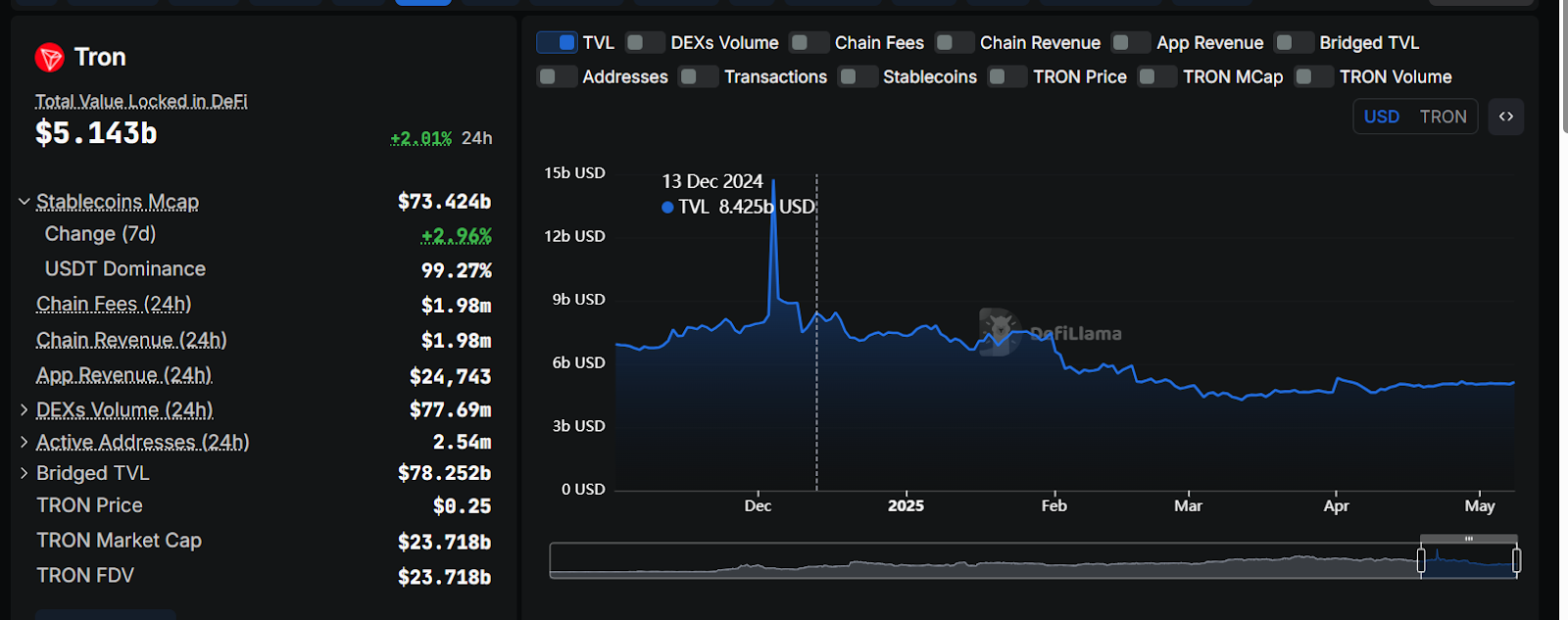Click the App Revenue (24h) label

click(x=124, y=375)
